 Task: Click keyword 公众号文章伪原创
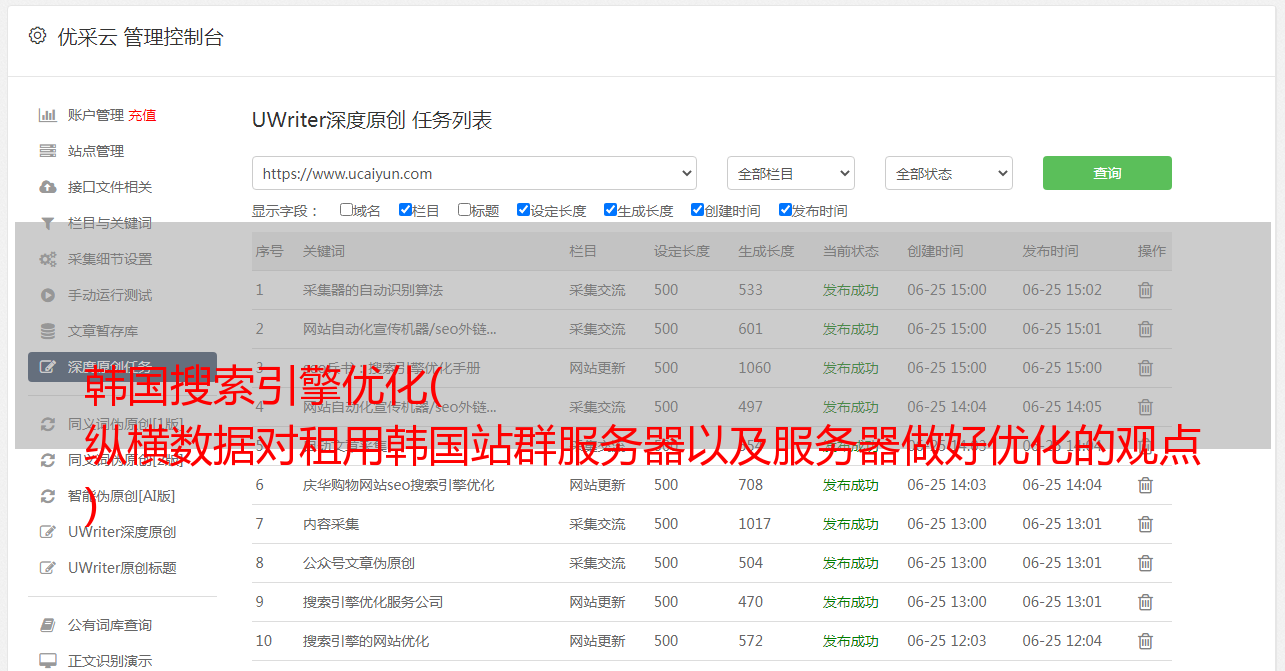point(359,563)
